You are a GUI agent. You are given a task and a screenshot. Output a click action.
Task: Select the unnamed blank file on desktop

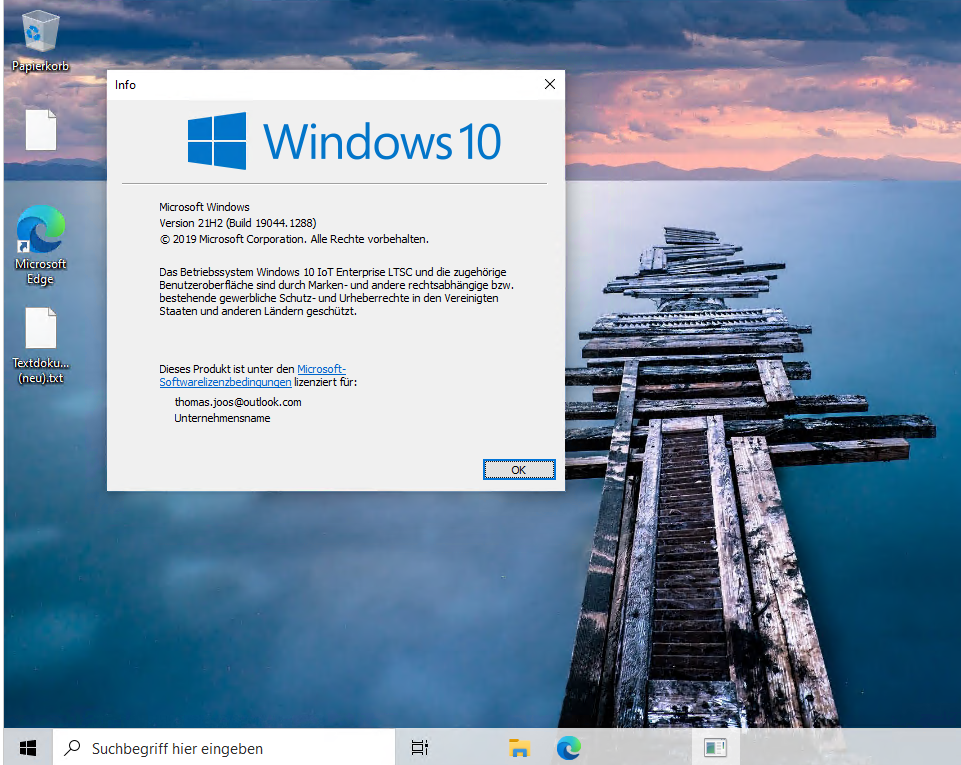[41, 130]
